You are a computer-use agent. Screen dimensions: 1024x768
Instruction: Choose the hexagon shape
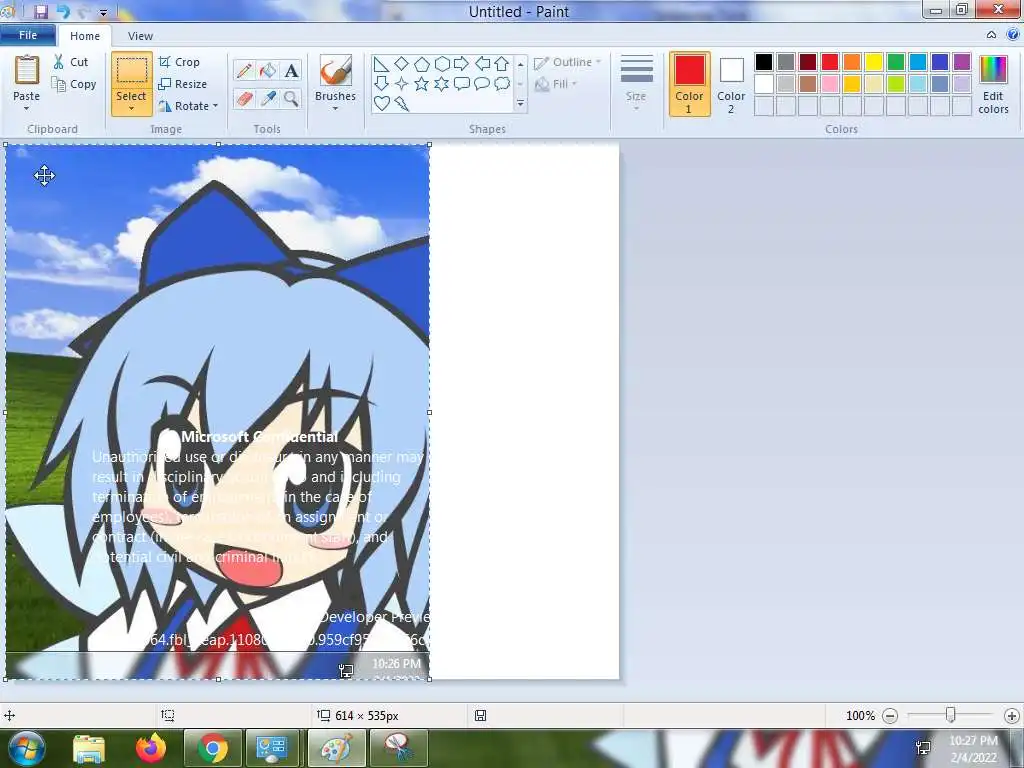click(442, 63)
